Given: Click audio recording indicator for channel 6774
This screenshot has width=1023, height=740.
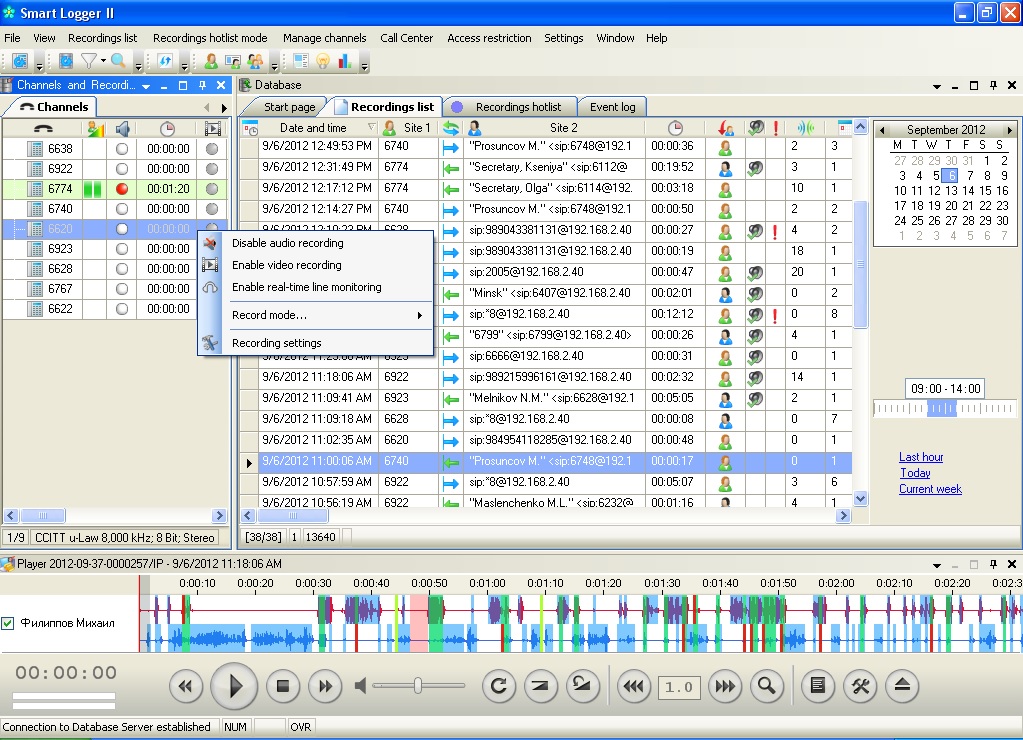Looking at the screenshot, I should (122, 189).
